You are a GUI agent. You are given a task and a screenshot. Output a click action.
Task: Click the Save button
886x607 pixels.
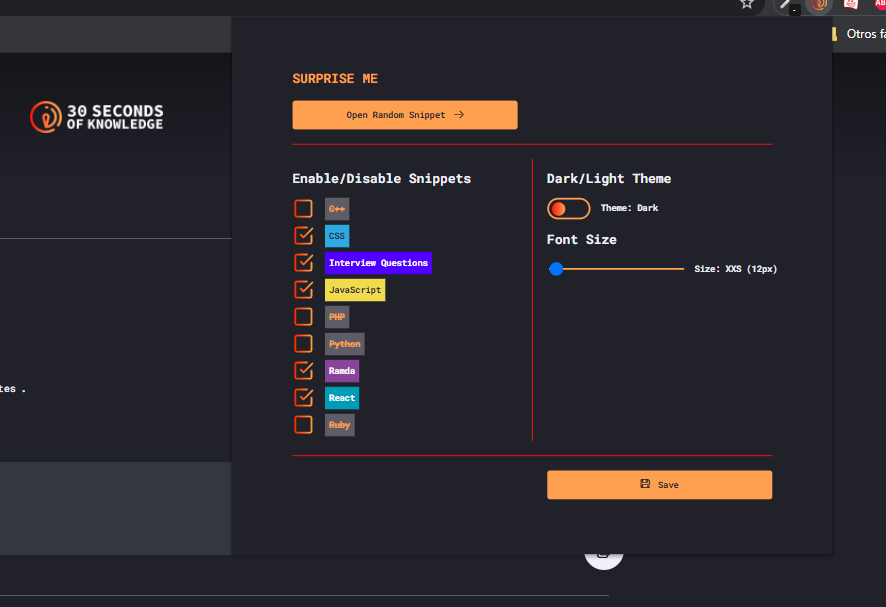[x=659, y=485]
